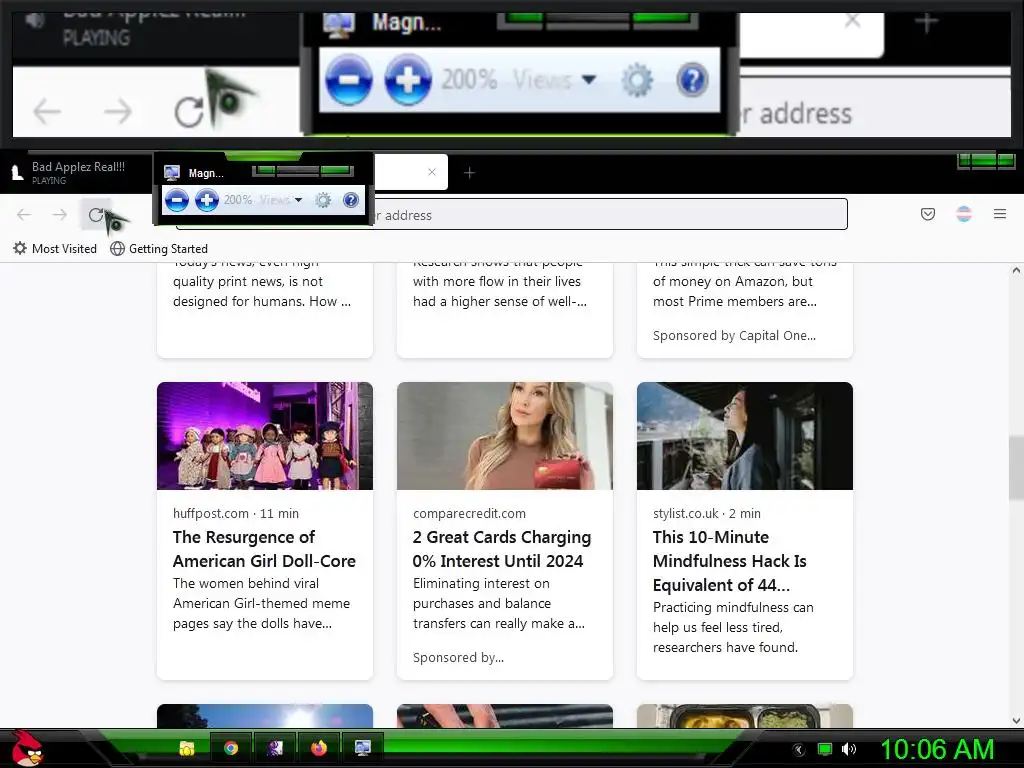Open File Explorer from the taskbar

187,748
